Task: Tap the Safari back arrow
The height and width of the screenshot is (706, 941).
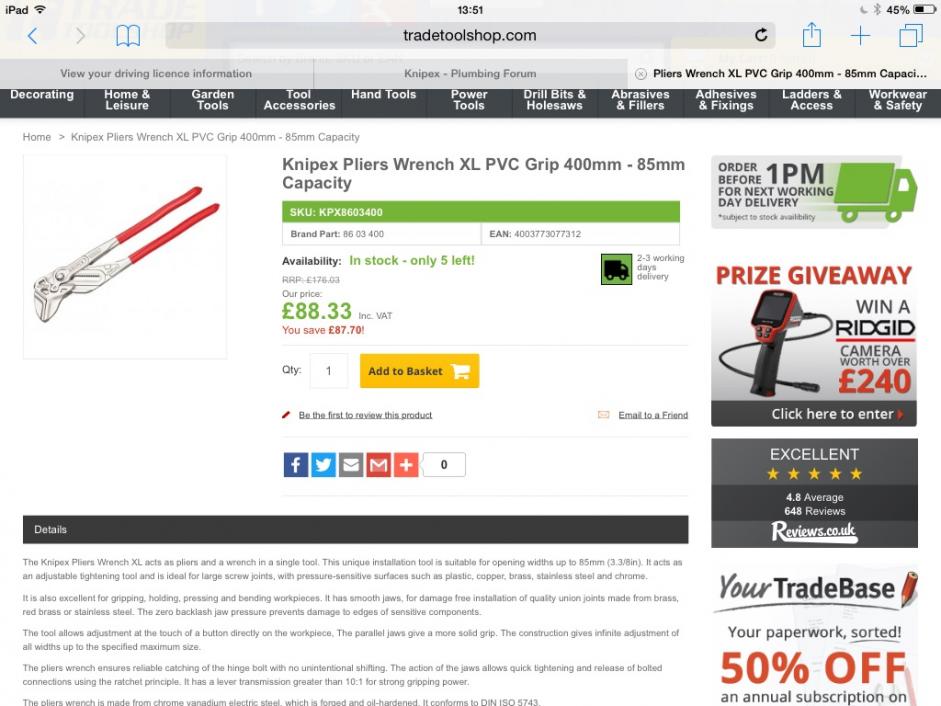Action: tap(33, 36)
